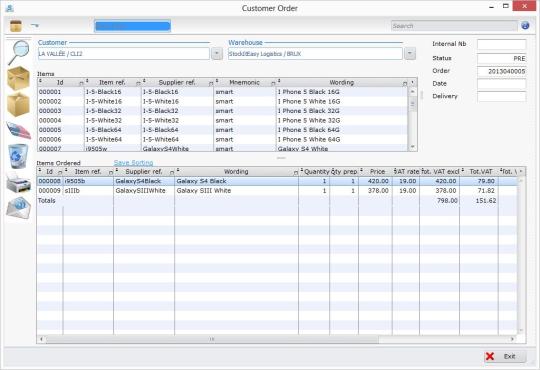Image resolution: width=540 pixels, height=370 pixels.
Task: Open help via the blue globe icon
Action: 525,25
